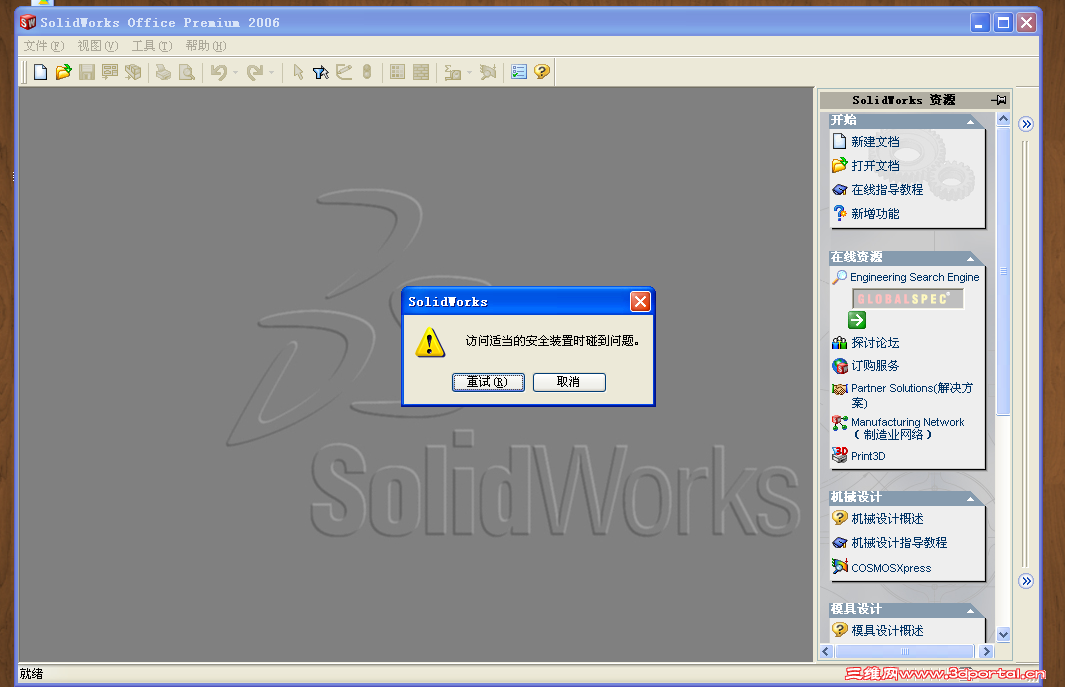Click the sigma properties toolbar icon

pyautogui.click(x=452, y=72)
